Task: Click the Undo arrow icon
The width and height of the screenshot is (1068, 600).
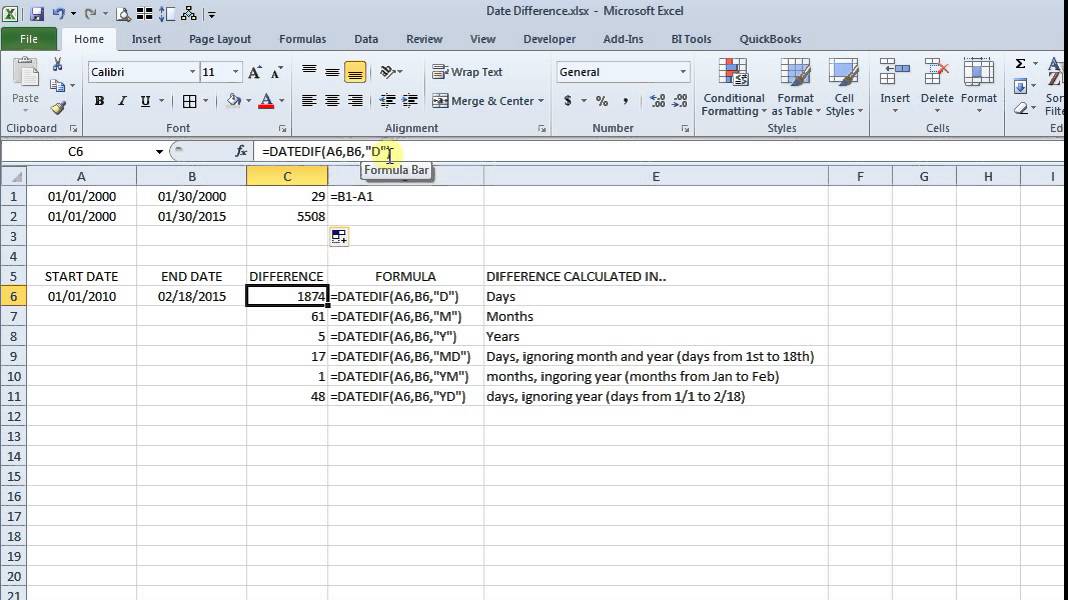Action: click(x=59, y=13)
